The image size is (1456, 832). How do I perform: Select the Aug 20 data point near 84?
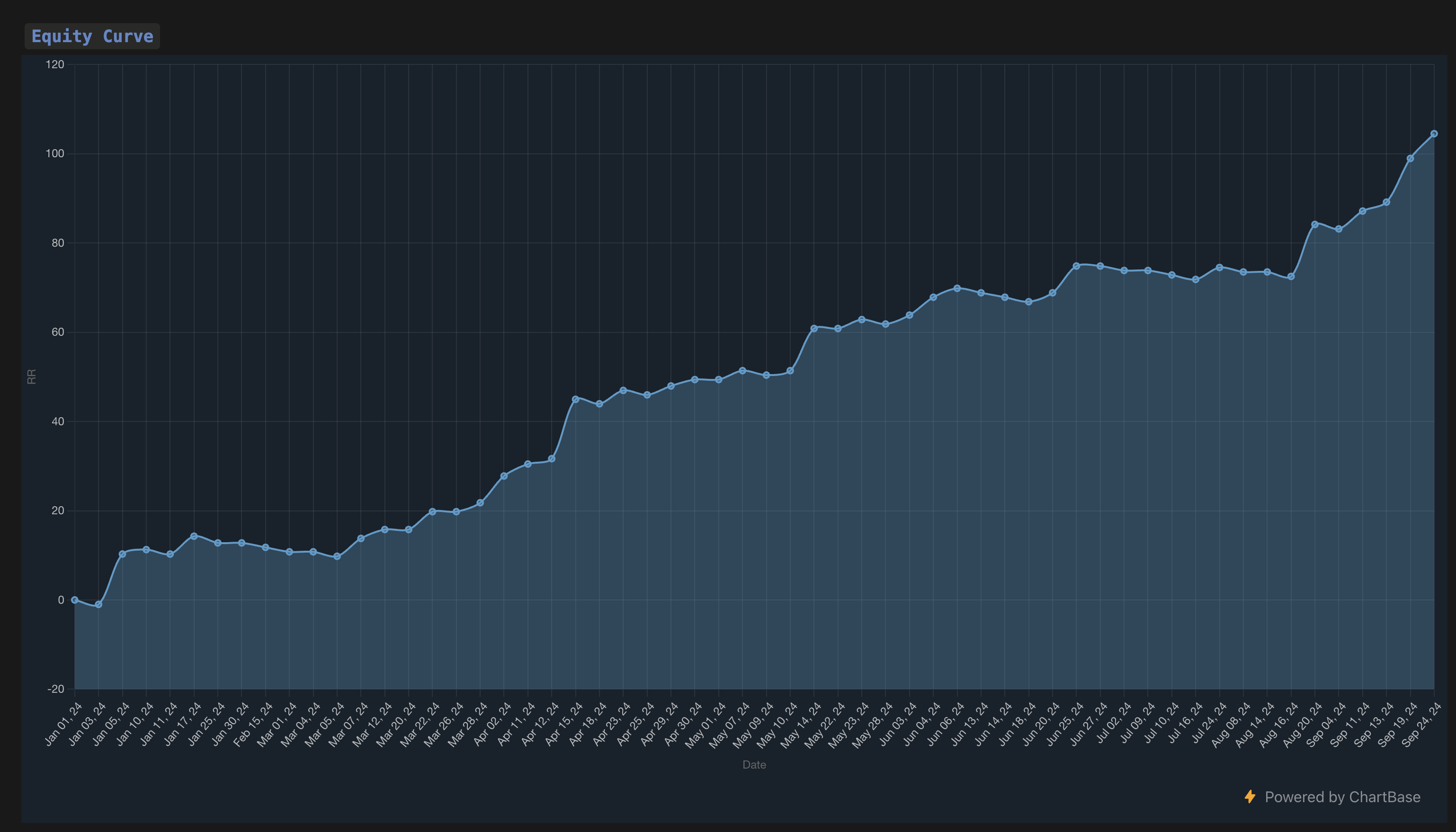click(x=1314, y=224)
